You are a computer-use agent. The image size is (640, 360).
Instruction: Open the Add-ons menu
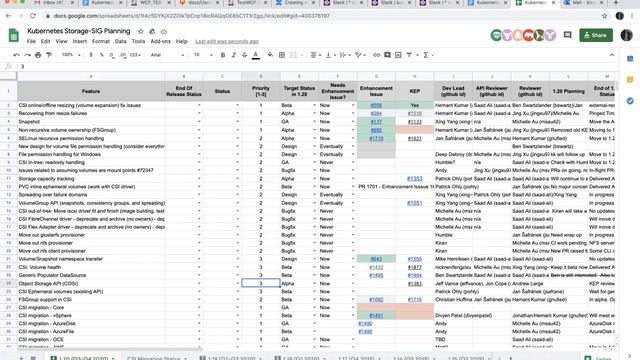click(160, 42)
